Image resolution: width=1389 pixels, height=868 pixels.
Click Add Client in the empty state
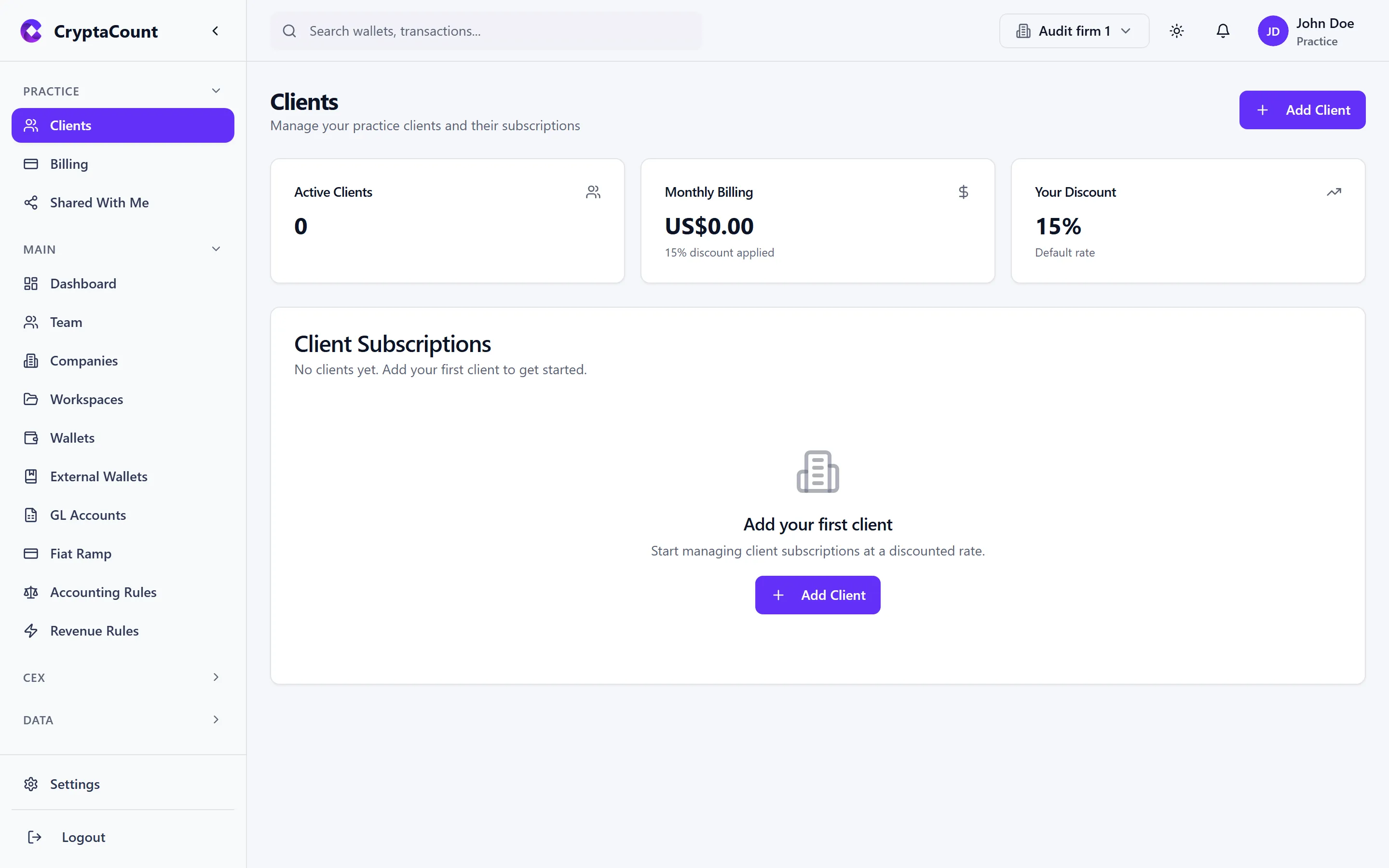(817, 595)
